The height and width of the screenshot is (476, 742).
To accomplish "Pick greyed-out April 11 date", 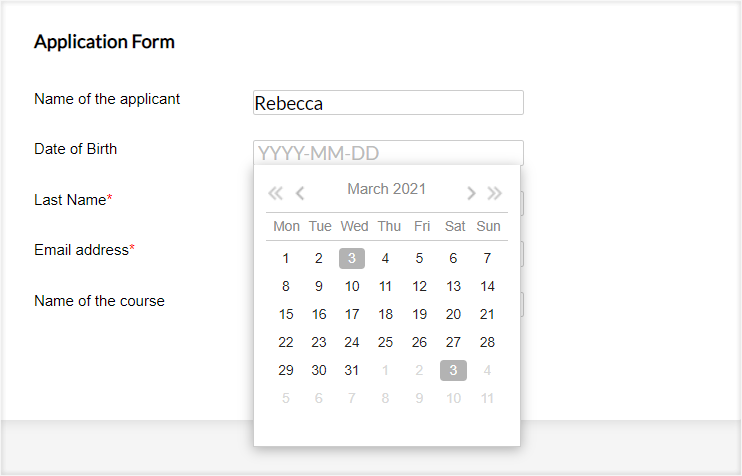I will tap(487, 398).
